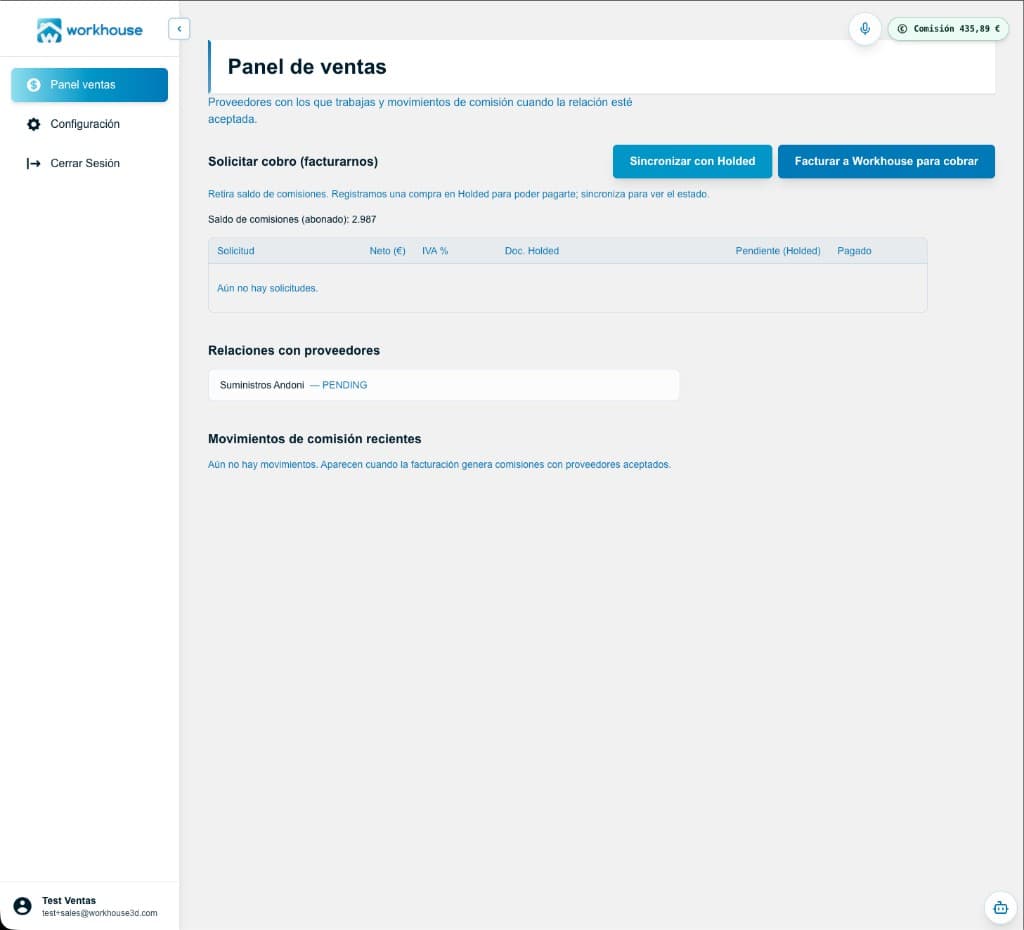
Task: Activate the microphone button
Action: [865, 29]
